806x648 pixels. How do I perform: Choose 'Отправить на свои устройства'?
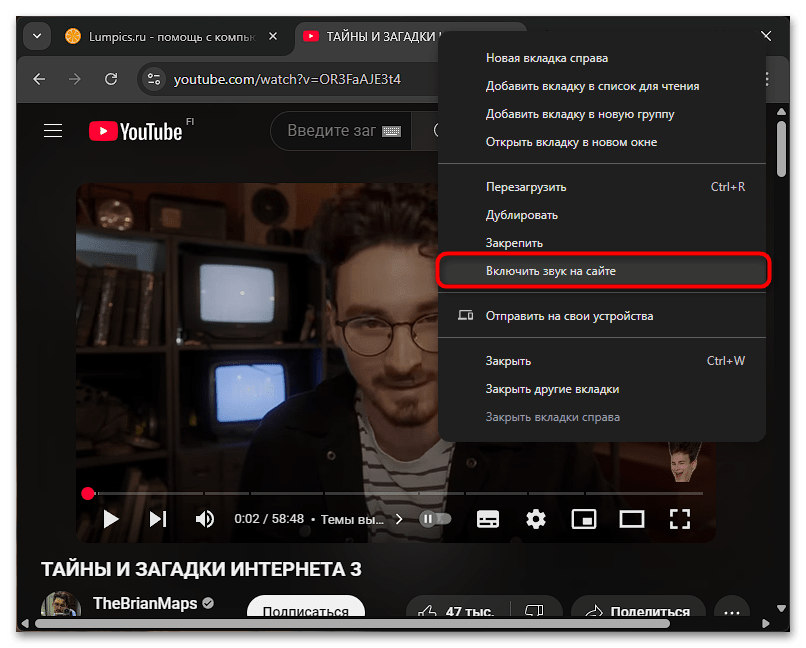click(601, 316)
